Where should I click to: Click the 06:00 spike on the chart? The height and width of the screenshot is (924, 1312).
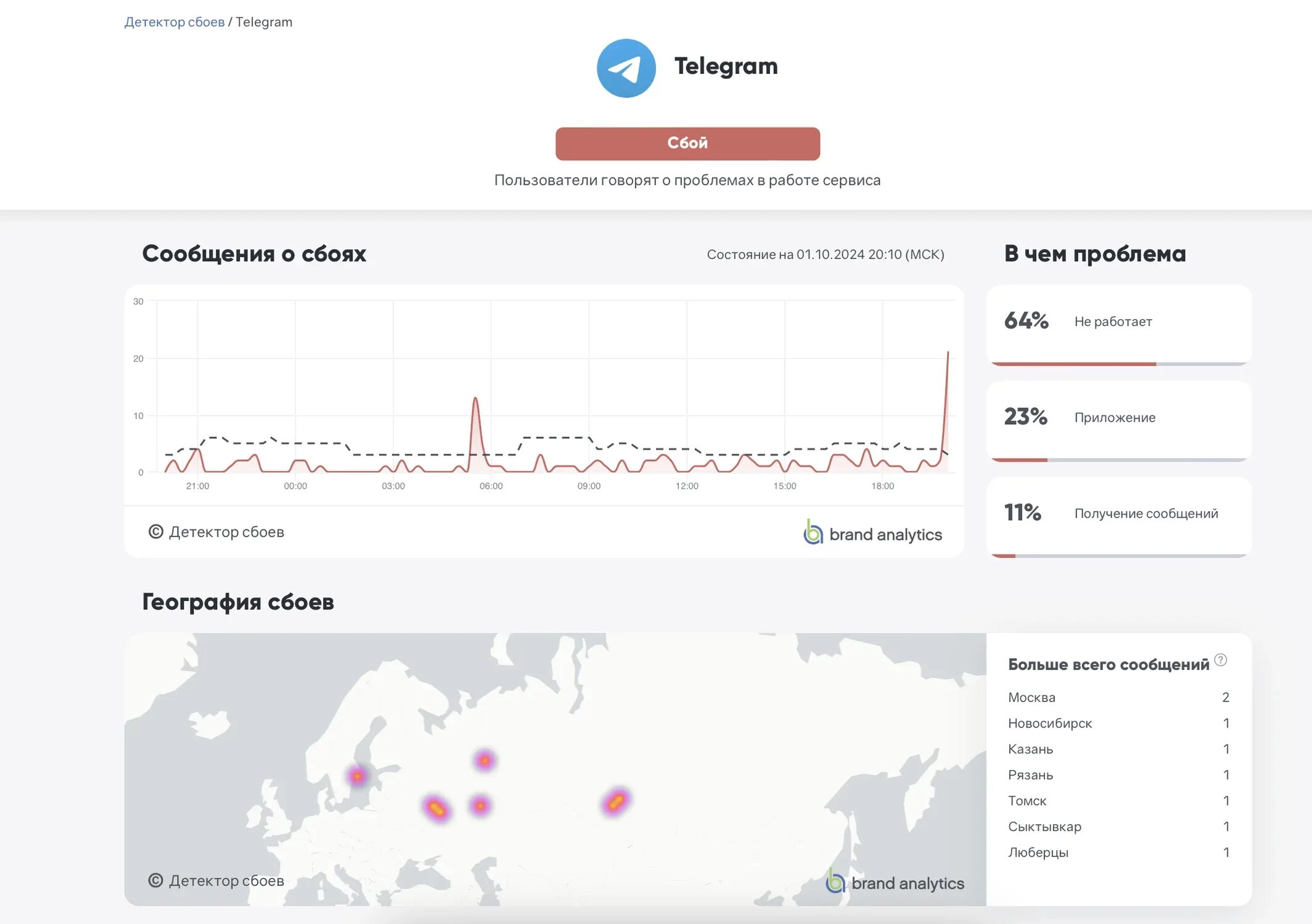(475, 399)
